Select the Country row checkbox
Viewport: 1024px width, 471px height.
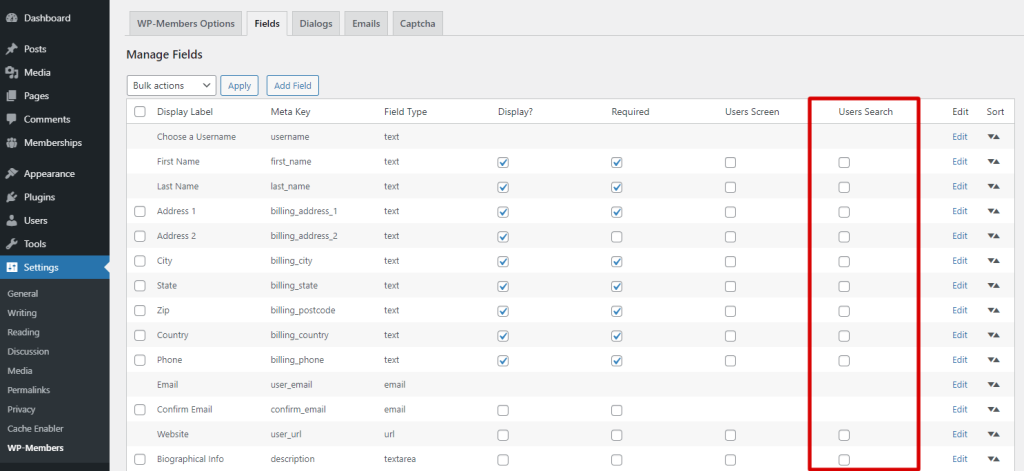click(140, 336)
